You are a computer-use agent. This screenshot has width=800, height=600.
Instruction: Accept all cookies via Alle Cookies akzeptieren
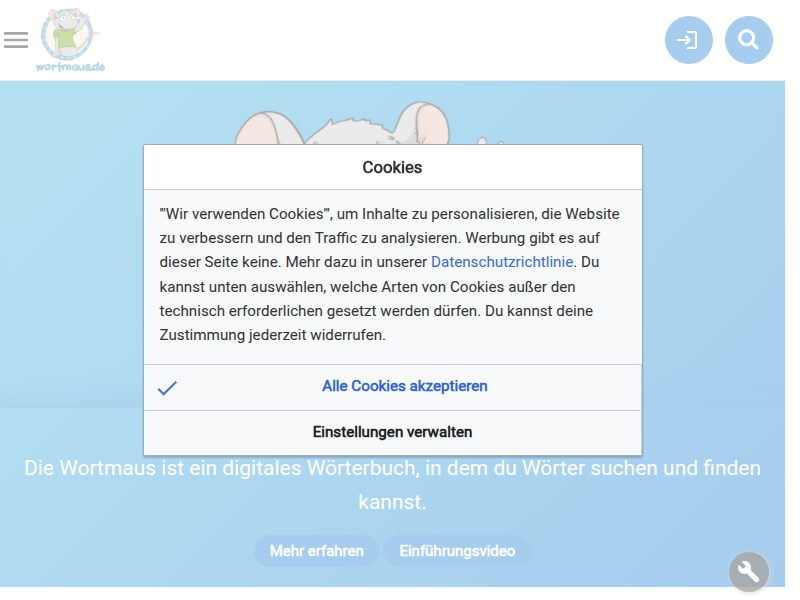[392, 387]
